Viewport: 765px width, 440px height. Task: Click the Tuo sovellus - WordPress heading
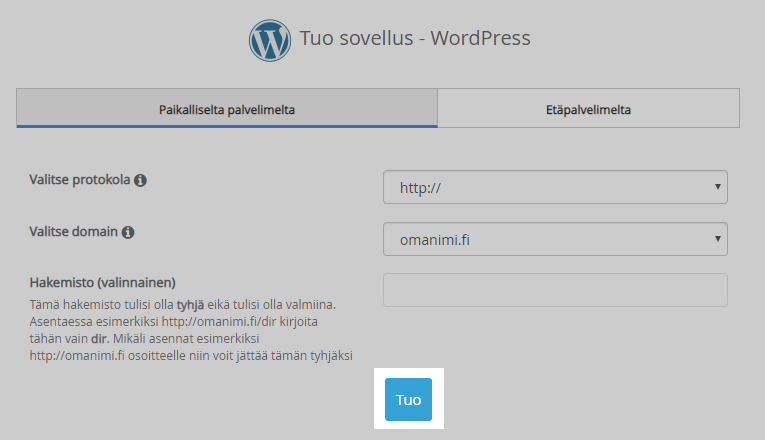pos(415,38)
